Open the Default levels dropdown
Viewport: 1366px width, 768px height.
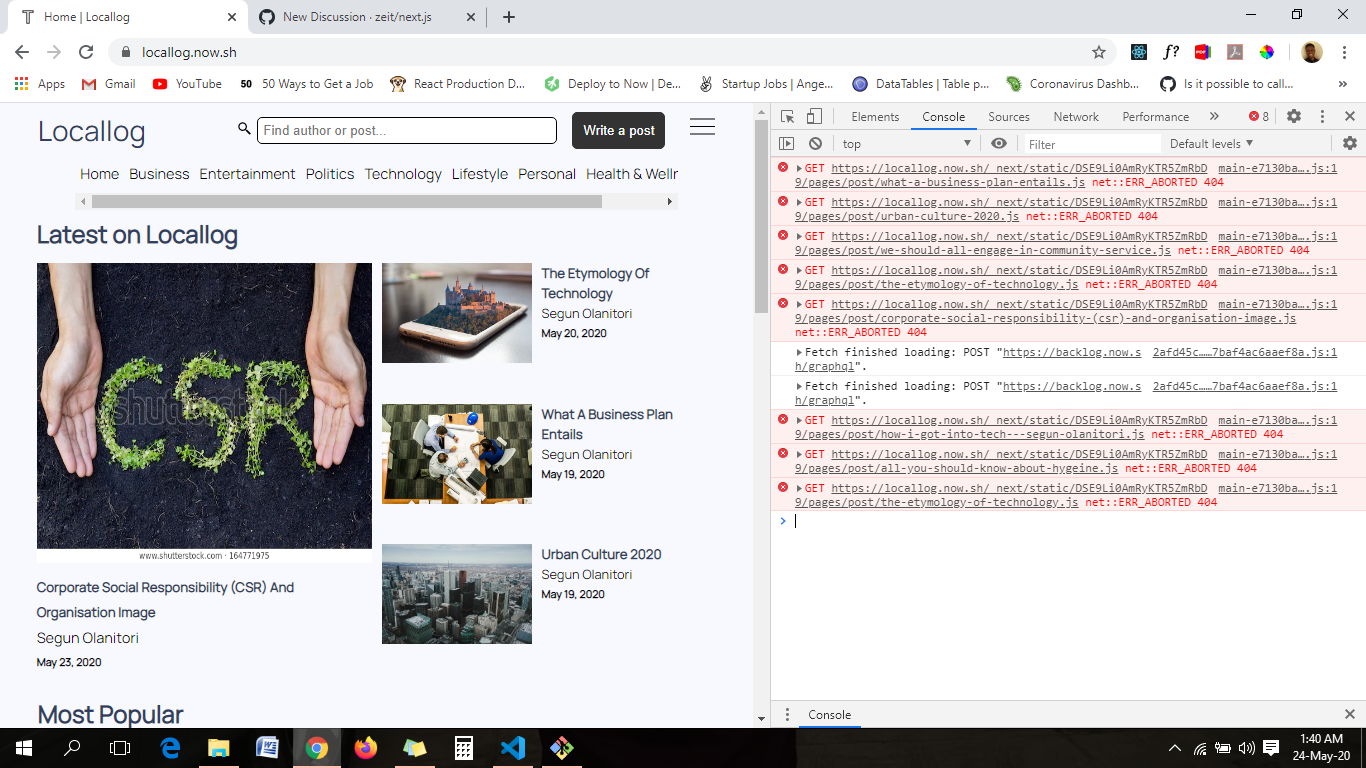(1211, 144)
